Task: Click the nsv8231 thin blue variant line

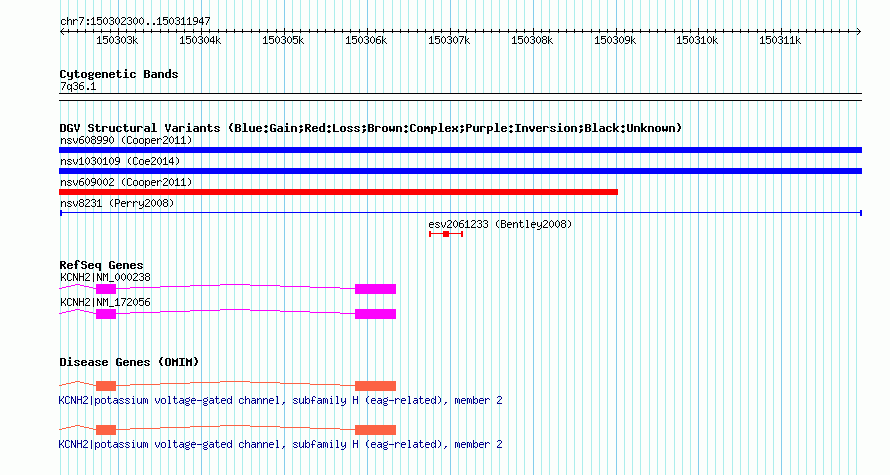Action: click(460, 213)
